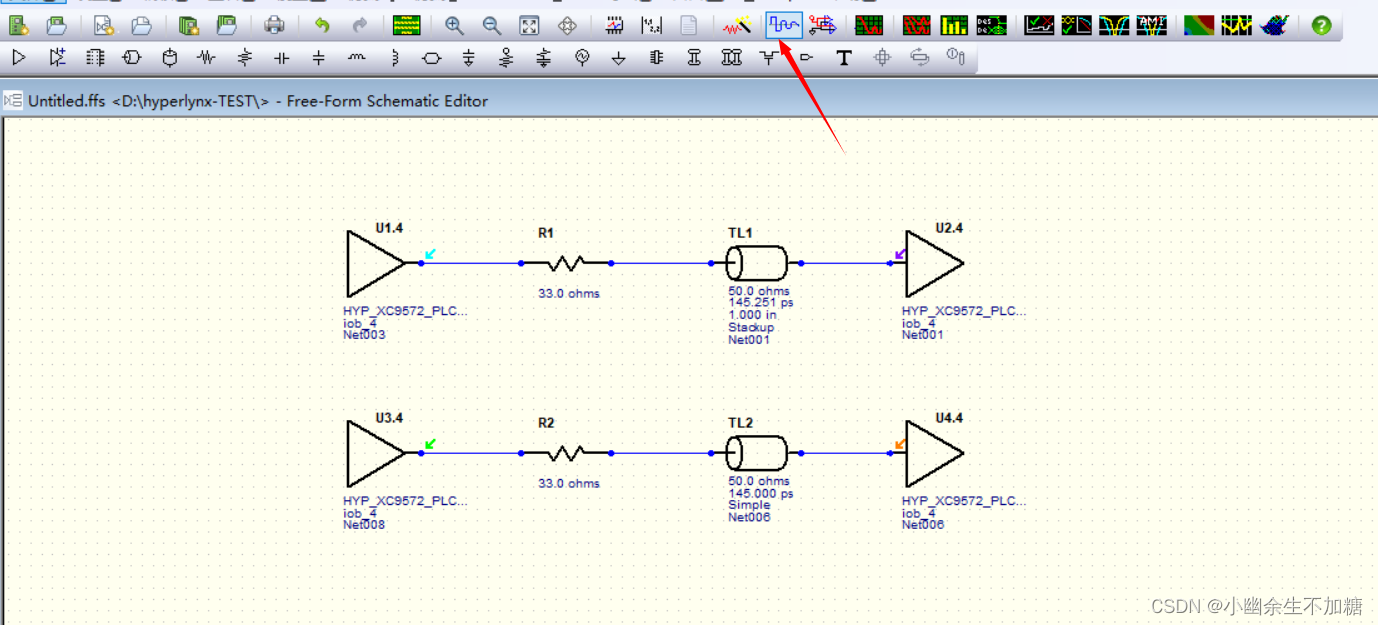
Task: Select the text tool T icon
Action: pos(843,58)
